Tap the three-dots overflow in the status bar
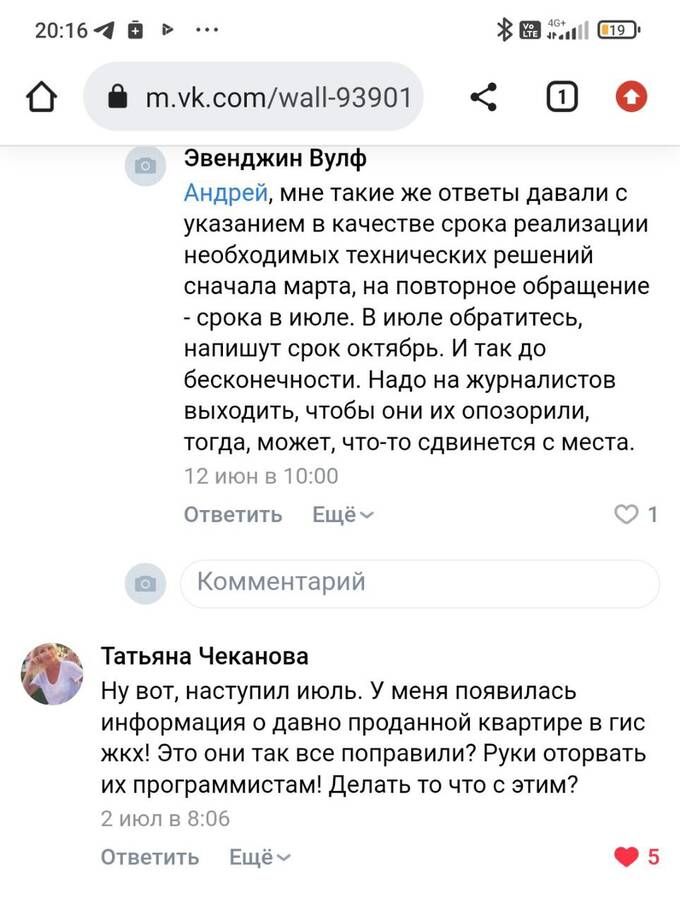The height and width of the screenshot is (903, 680). click(207, 29)
